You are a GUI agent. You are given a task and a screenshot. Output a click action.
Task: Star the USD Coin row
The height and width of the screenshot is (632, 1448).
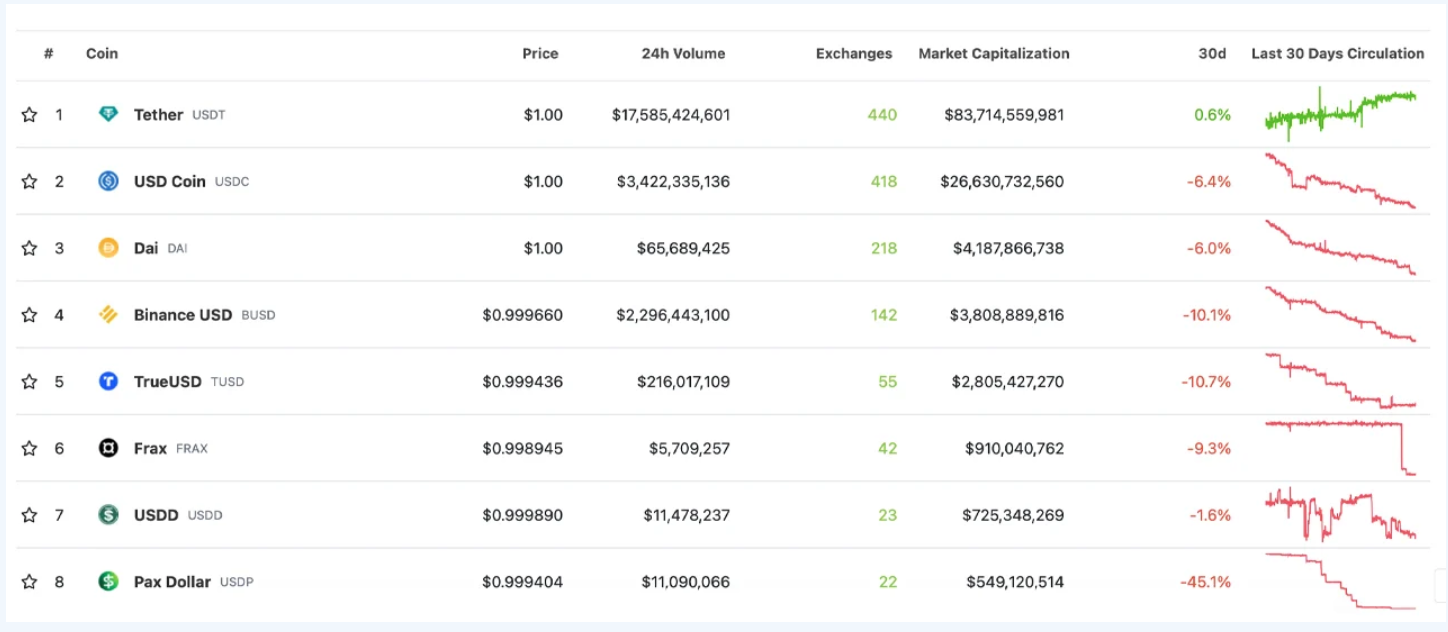click(x=29, y=182)
